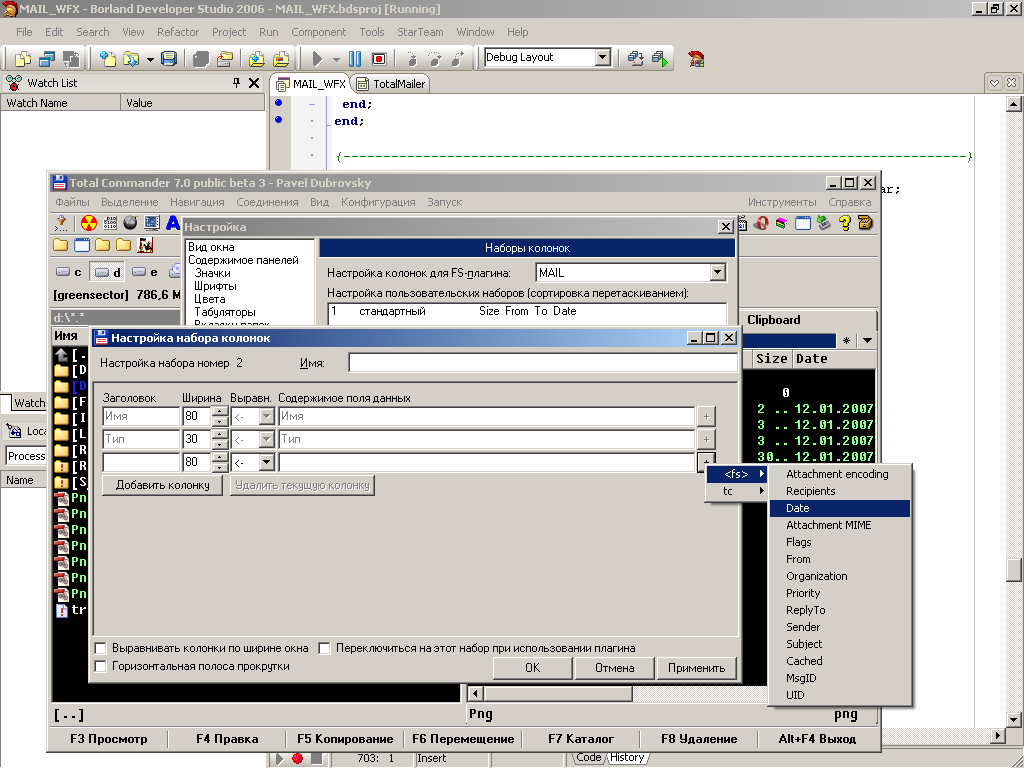Click the yellow question mark help icon
This screenshot has height=768, width=1024.
click(845, 223)
